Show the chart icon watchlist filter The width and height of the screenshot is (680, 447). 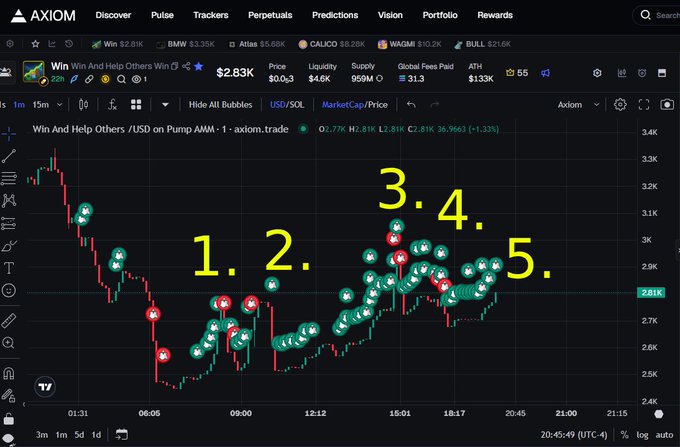point(52,44)
